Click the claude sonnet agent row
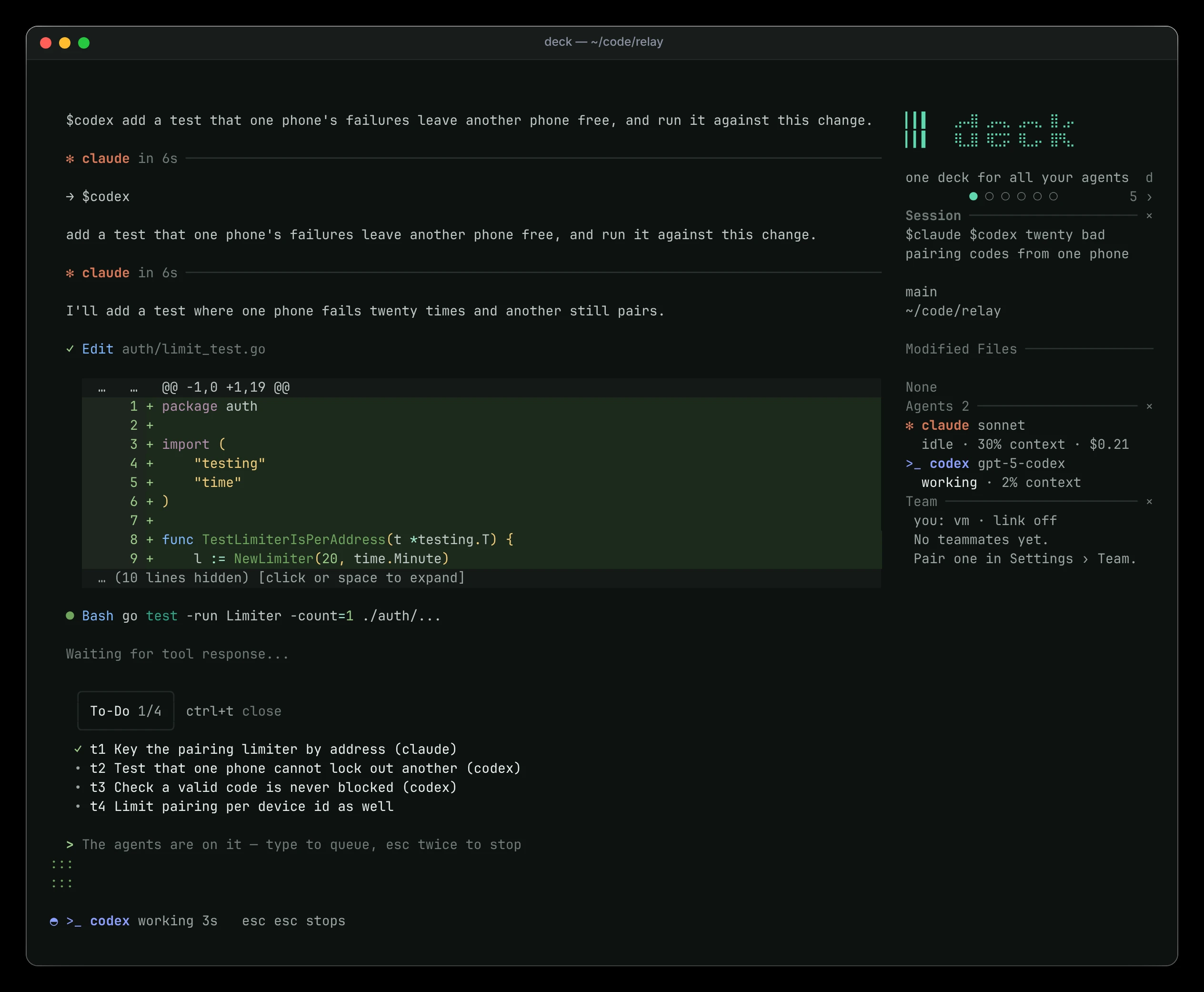1204x992 pixels. [x=965, y=425]
